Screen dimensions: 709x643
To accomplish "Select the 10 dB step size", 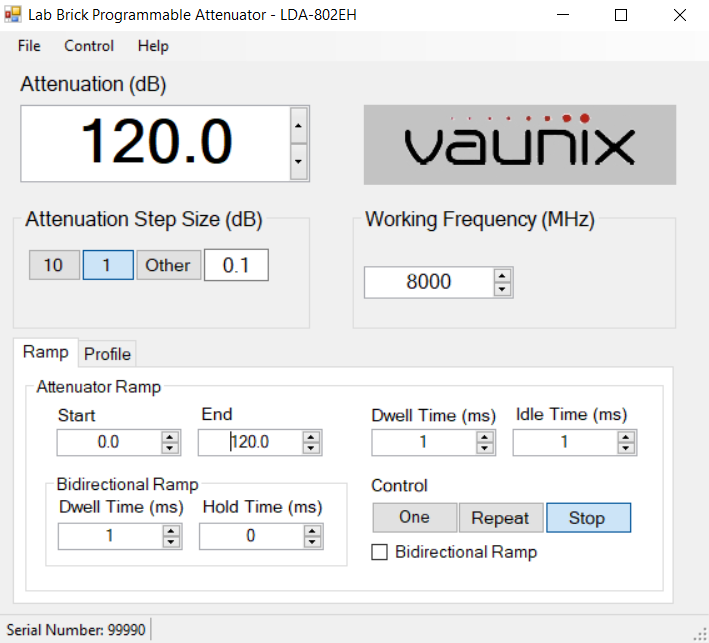I will point(53,265).
